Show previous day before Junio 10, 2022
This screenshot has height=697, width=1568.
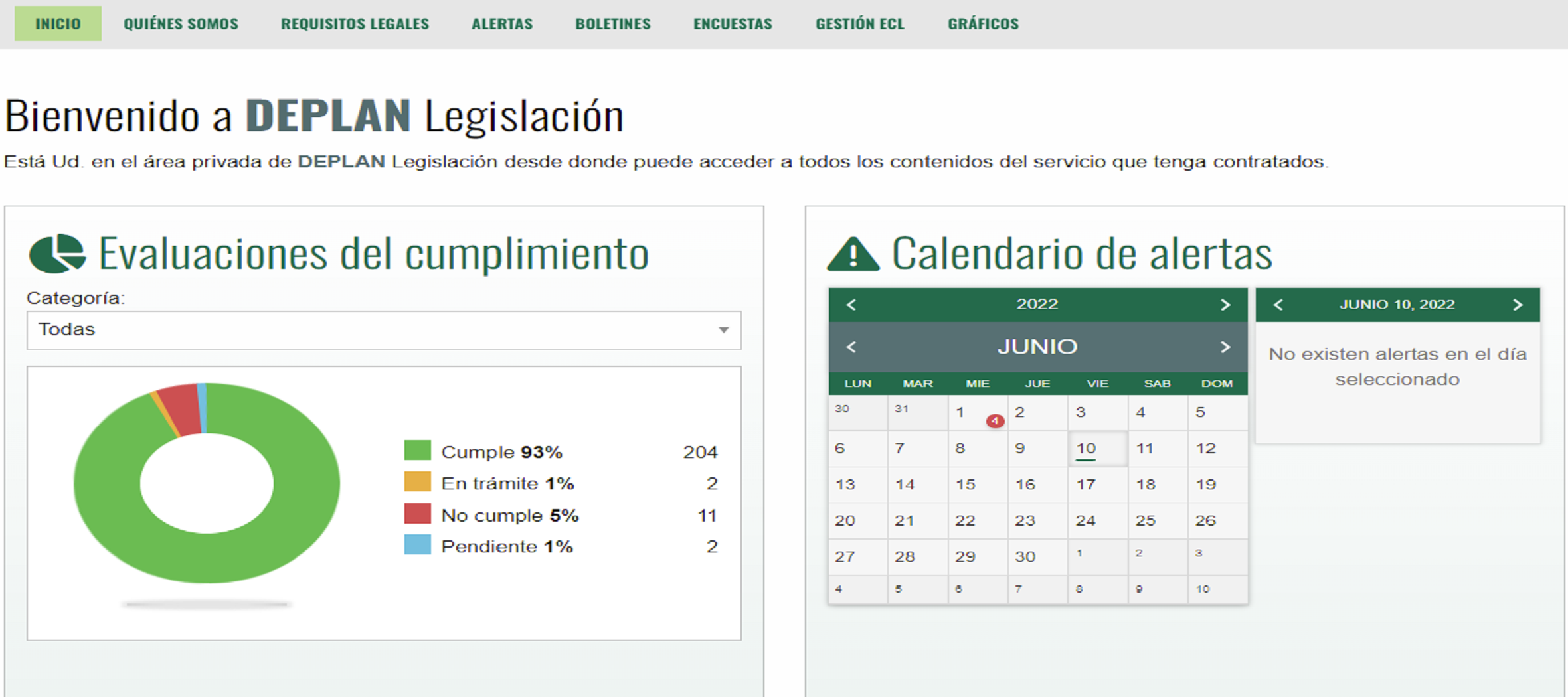pyautogui.click(x=1278, y=305)
